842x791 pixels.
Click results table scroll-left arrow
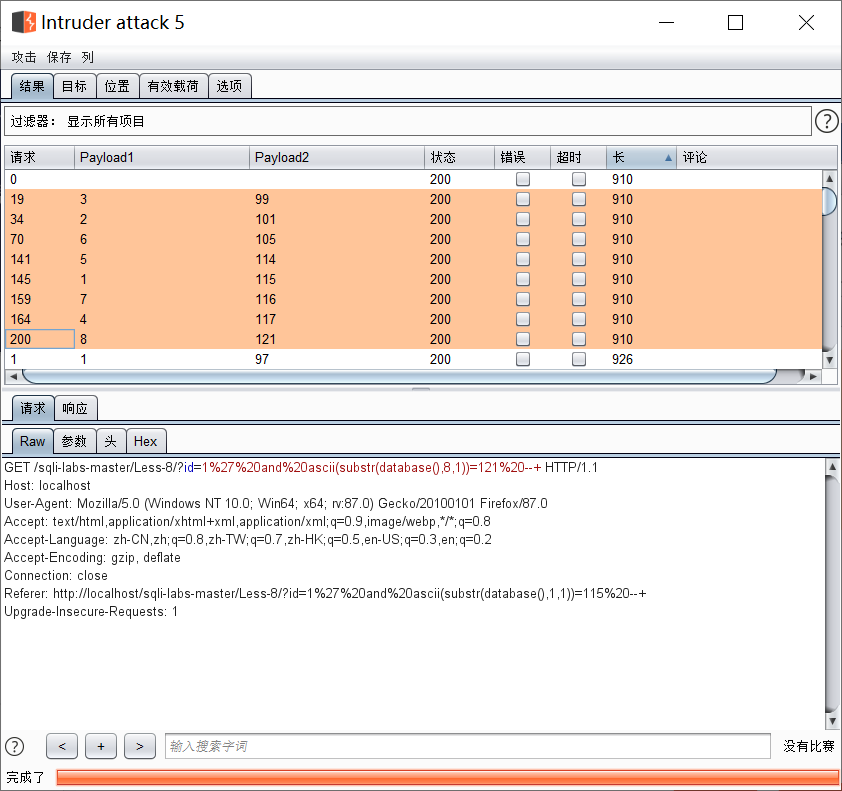click(x=13, y=376)
